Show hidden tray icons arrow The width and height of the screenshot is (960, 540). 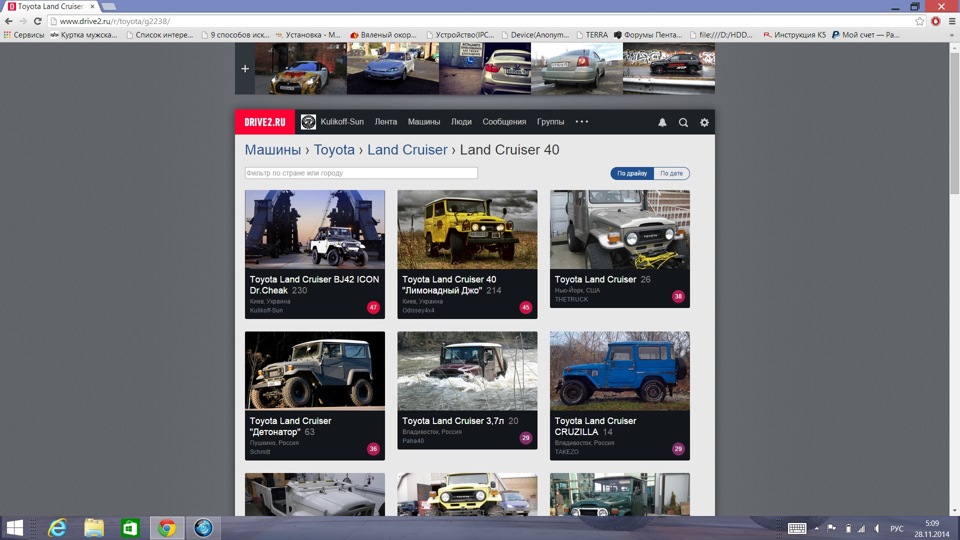coord(817,528)
